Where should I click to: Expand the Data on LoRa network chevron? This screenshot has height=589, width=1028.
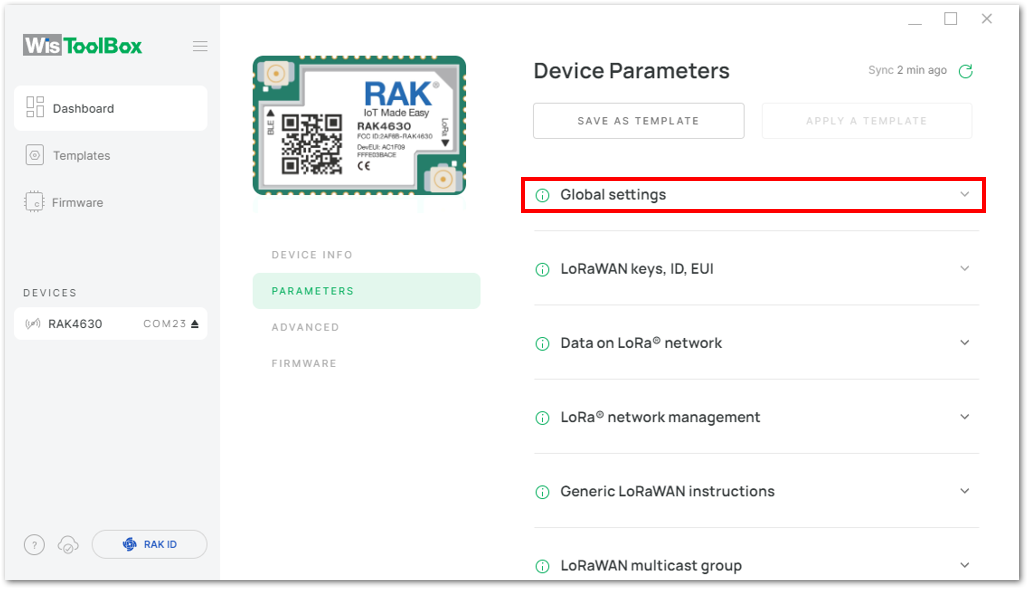point(964,342)
